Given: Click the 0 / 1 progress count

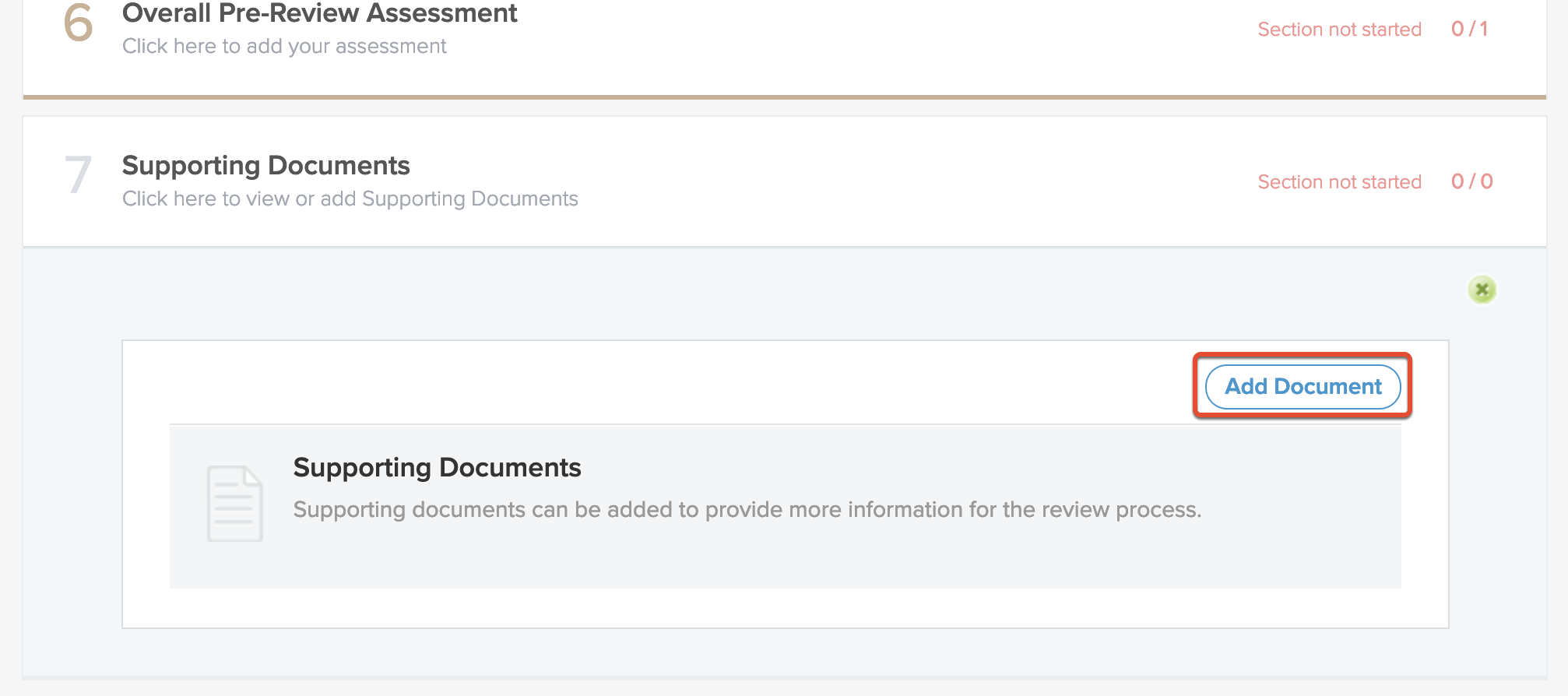Looking at the screenshot, I should 1469,29.
